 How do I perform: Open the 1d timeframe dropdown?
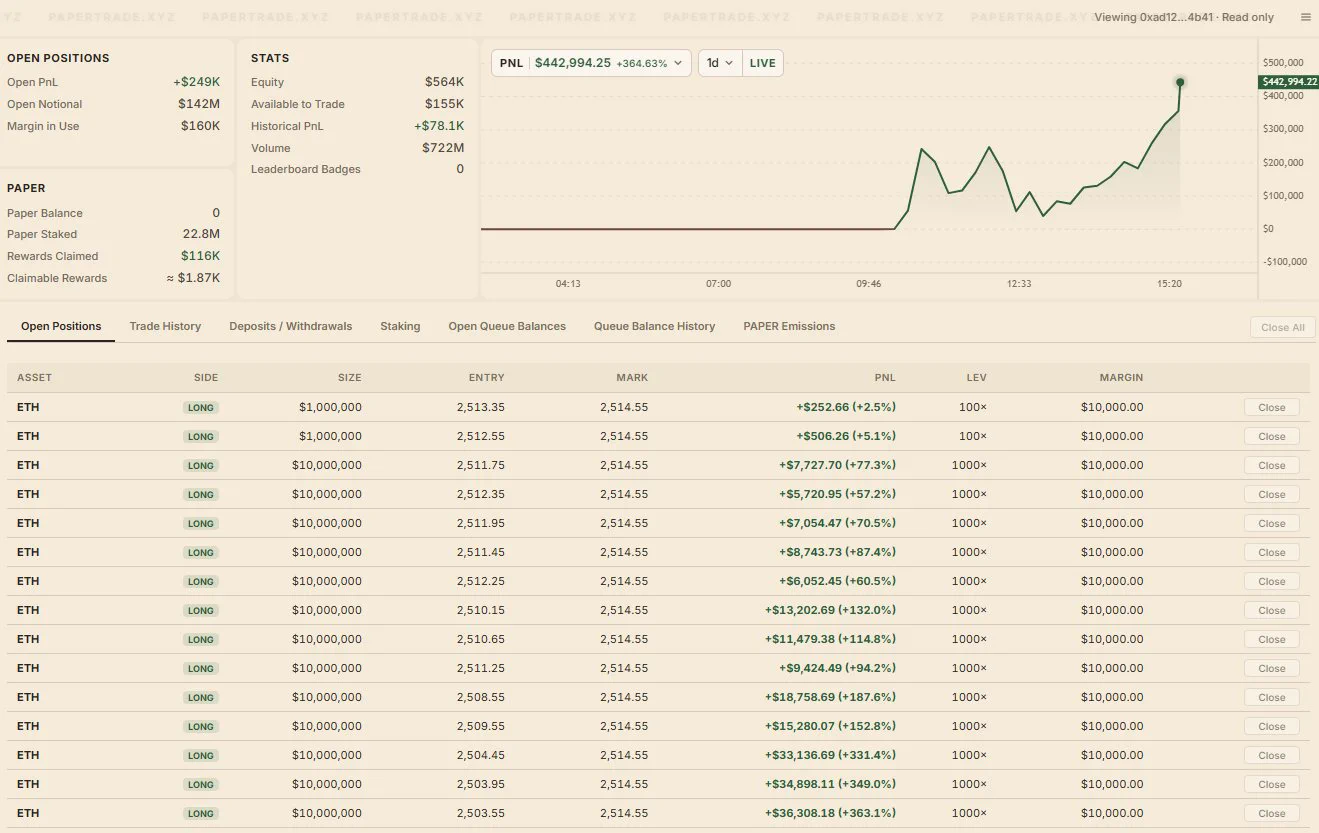[x=720, y=63]
